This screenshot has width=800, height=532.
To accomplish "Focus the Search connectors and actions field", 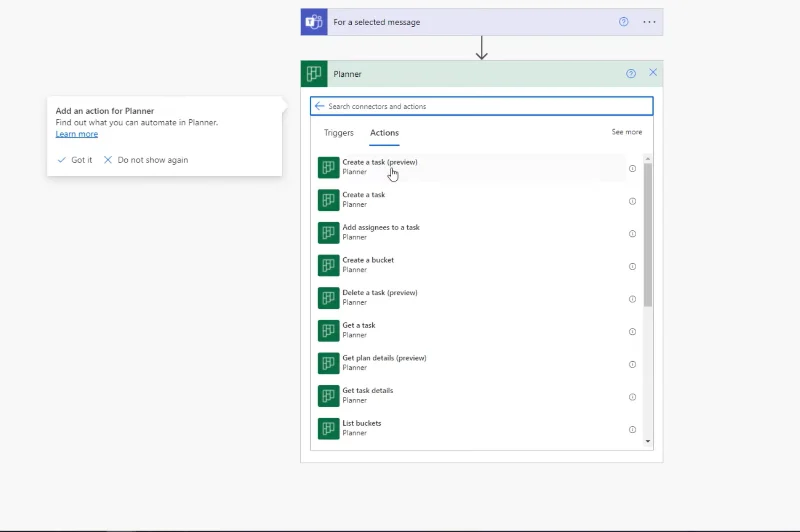I will point(482,106).
